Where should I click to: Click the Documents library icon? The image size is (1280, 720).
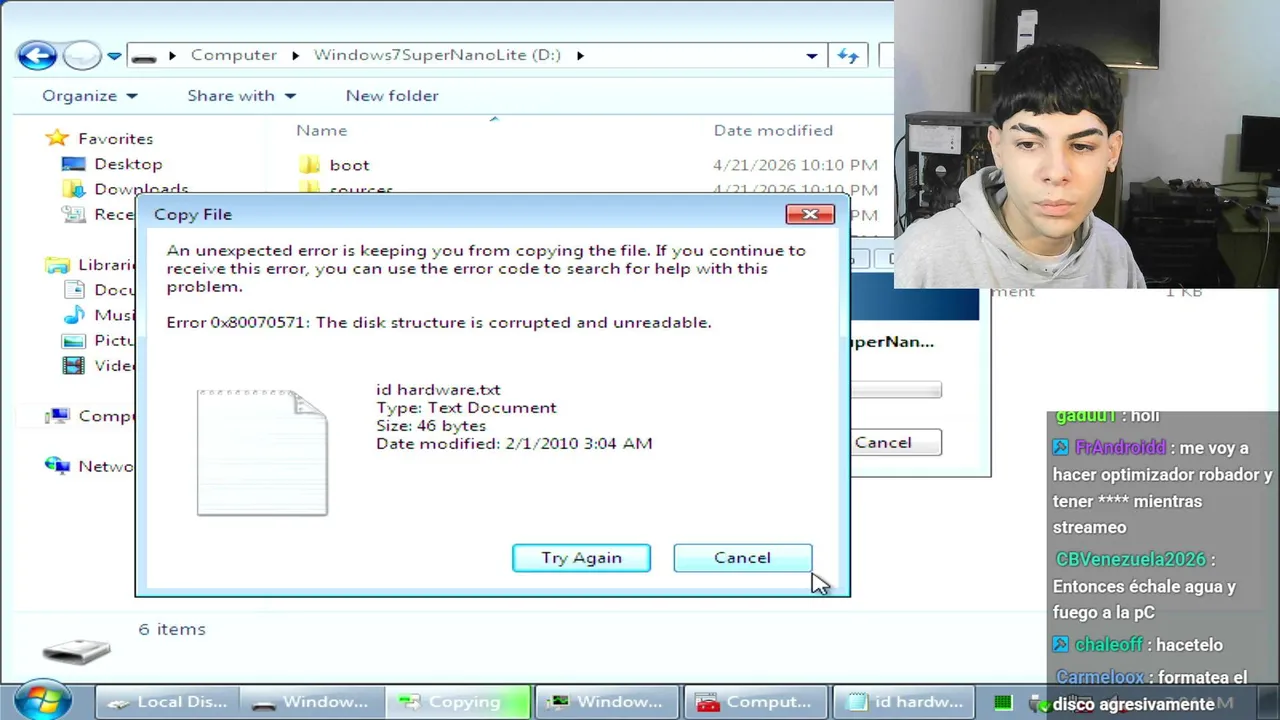point(74,290)
